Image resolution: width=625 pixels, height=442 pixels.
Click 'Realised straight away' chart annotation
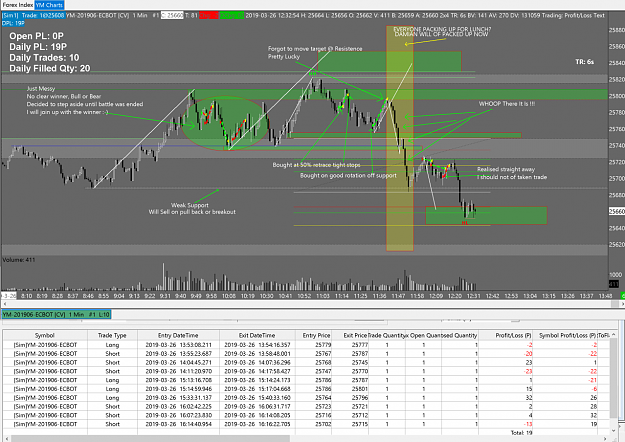point(506,169)
